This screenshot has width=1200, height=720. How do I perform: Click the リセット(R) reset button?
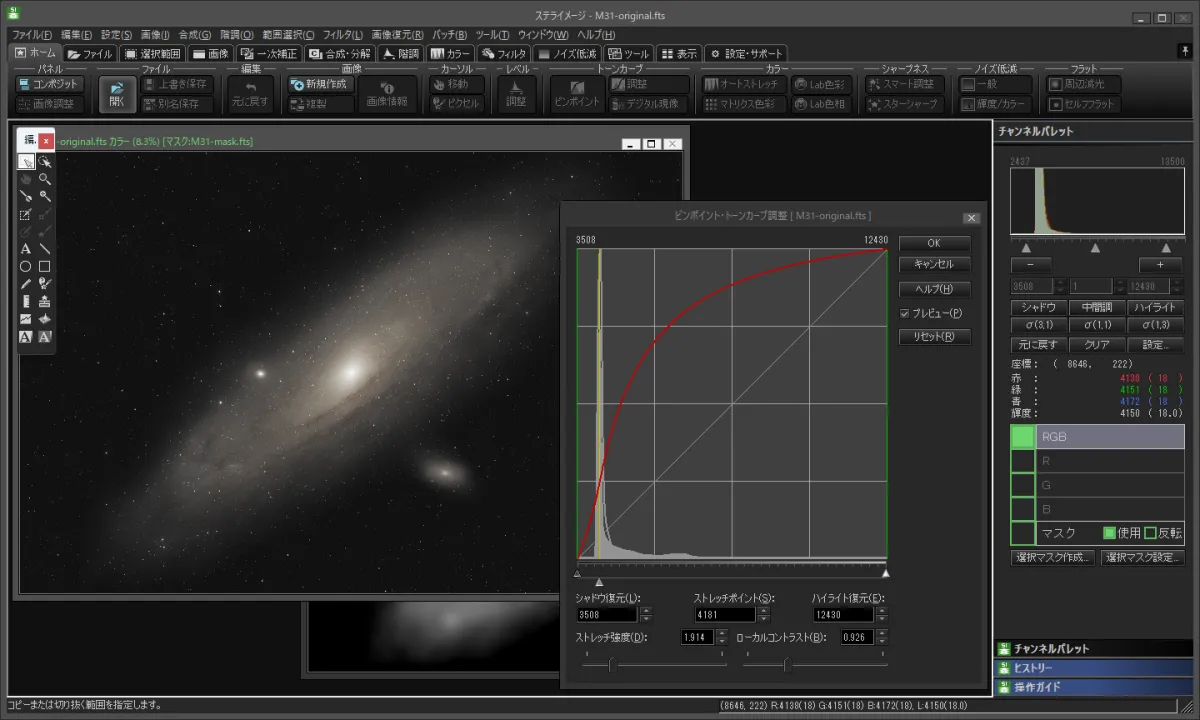coord(934,337)
